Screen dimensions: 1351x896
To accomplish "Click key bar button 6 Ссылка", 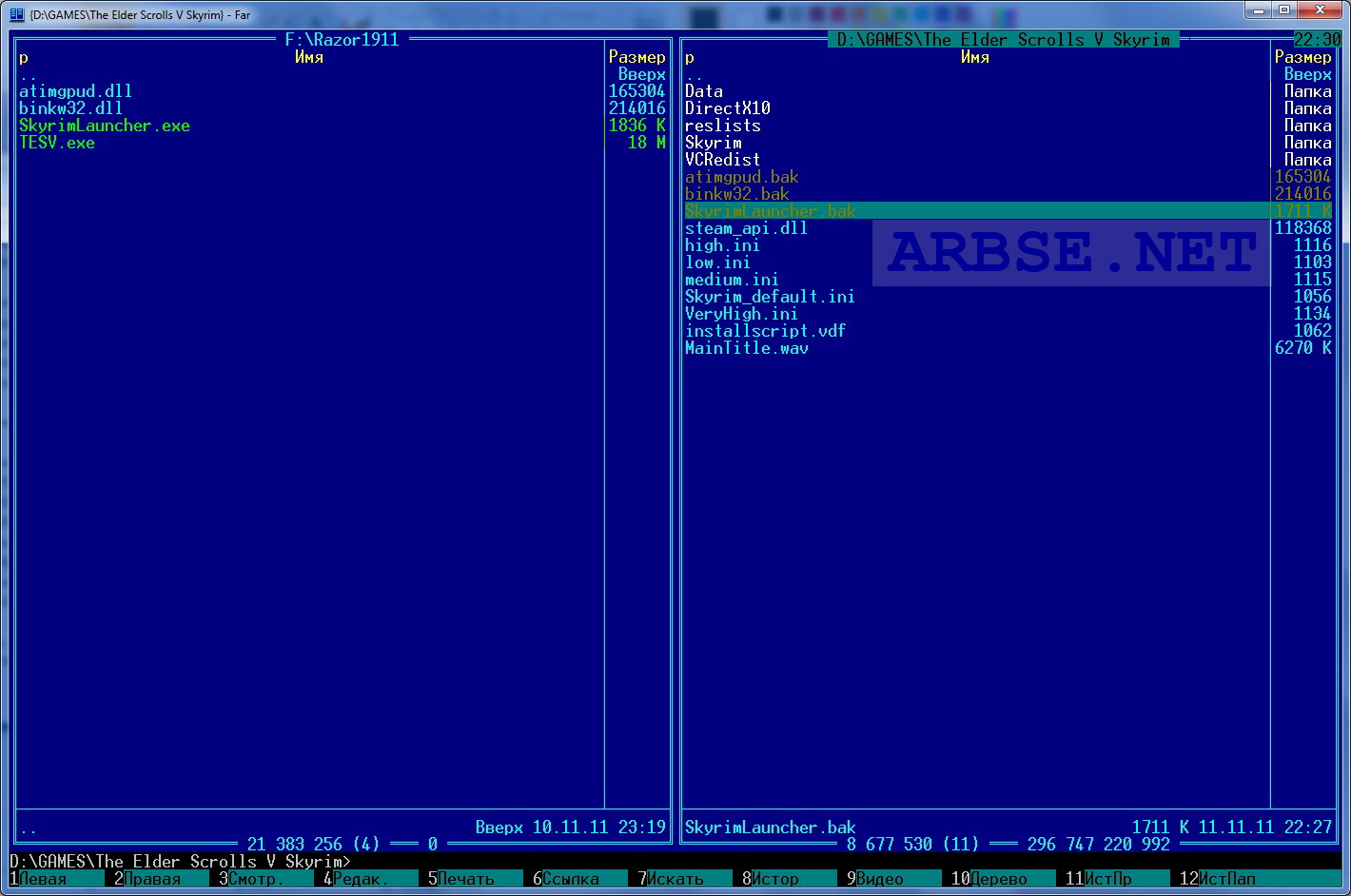I will [x=580, y=879].
